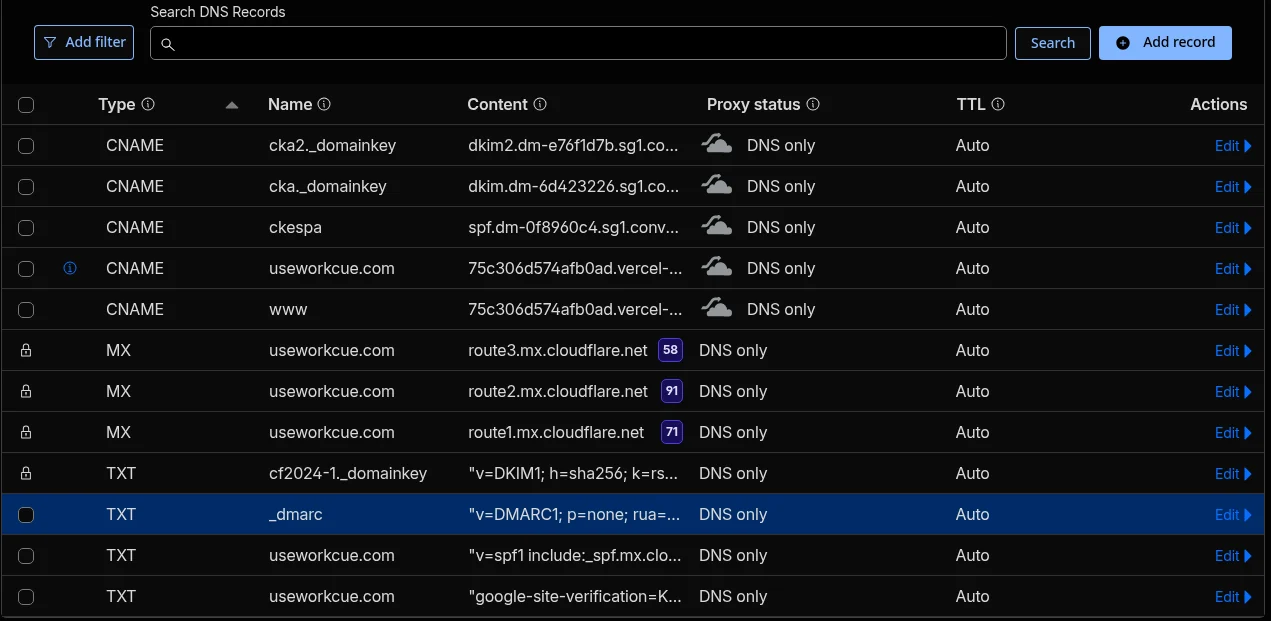1271x621 pixels.
Task: Click the Content column header
Action: click(497, 104)
